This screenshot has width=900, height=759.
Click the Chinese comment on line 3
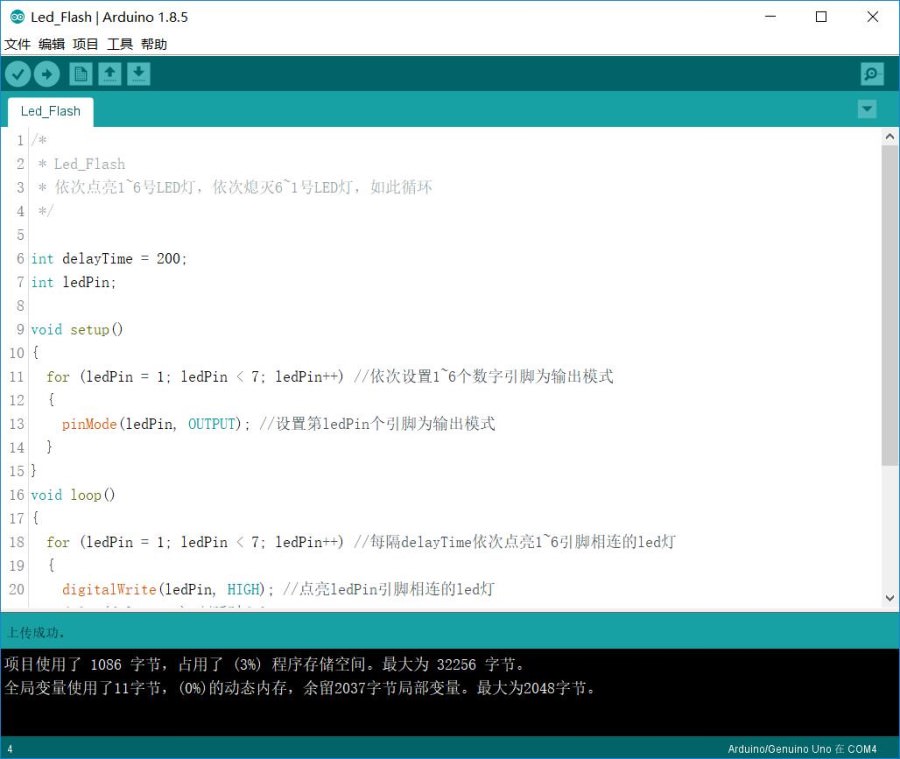pos(243,187)
